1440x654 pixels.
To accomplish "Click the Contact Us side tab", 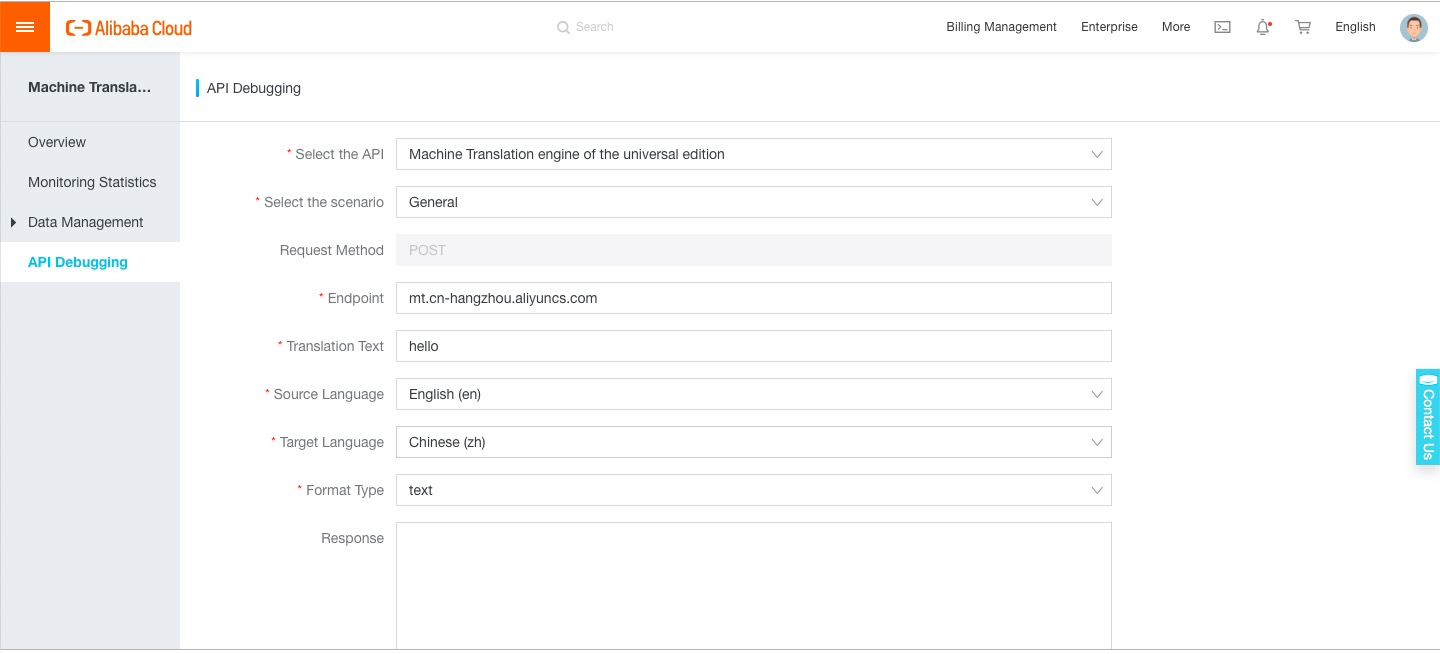I will [x=1428, y=416].
